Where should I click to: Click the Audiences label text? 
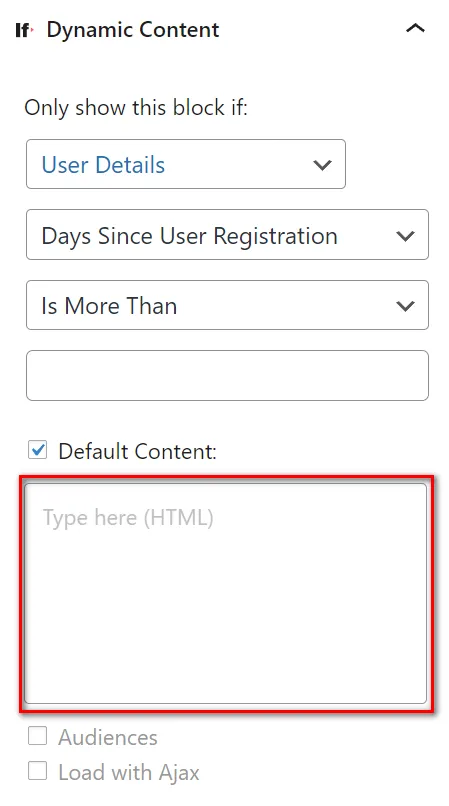coord(108,738)
